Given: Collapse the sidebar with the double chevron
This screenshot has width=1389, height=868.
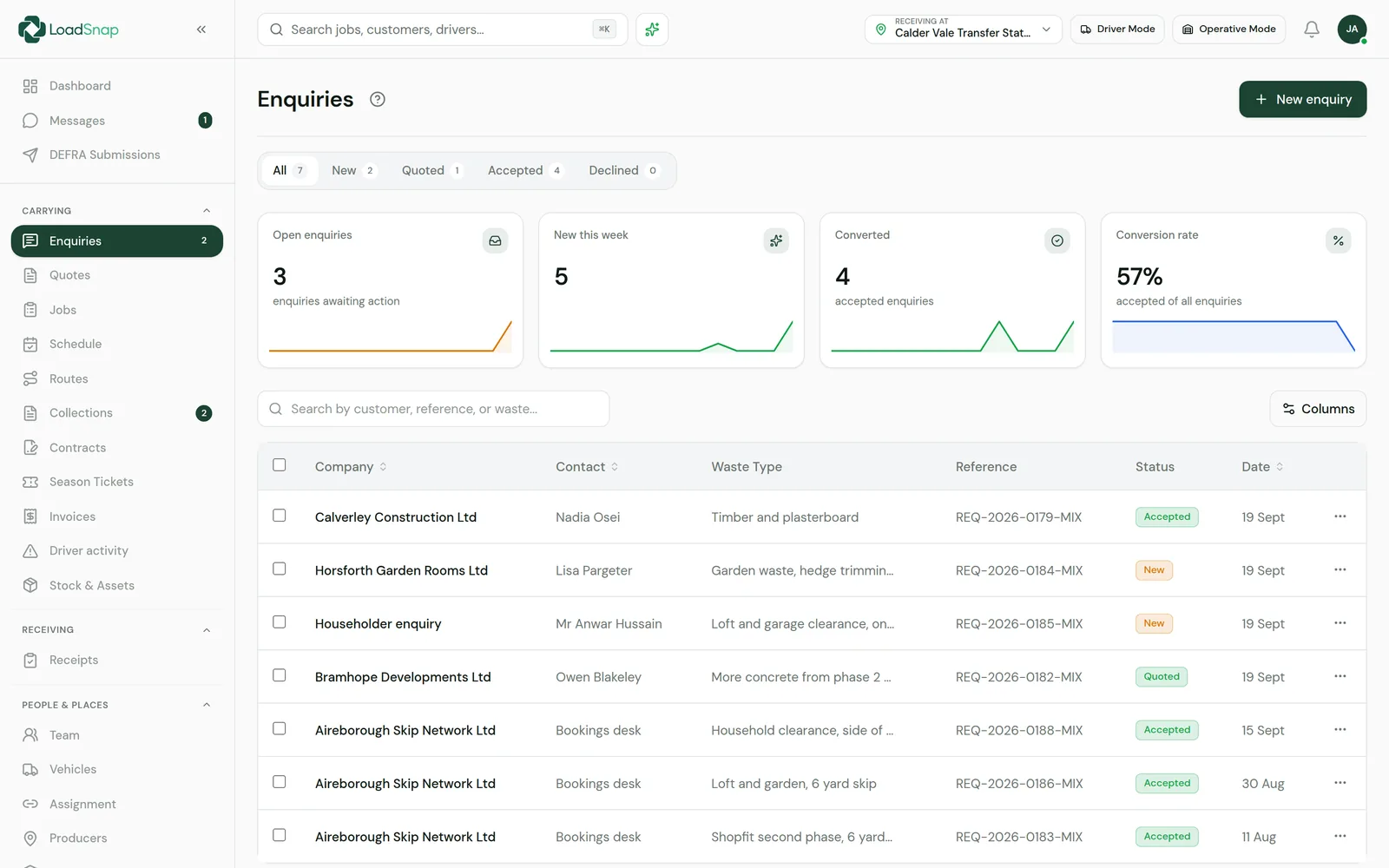Looking at the screenshot, I should [x=201, y=30].
